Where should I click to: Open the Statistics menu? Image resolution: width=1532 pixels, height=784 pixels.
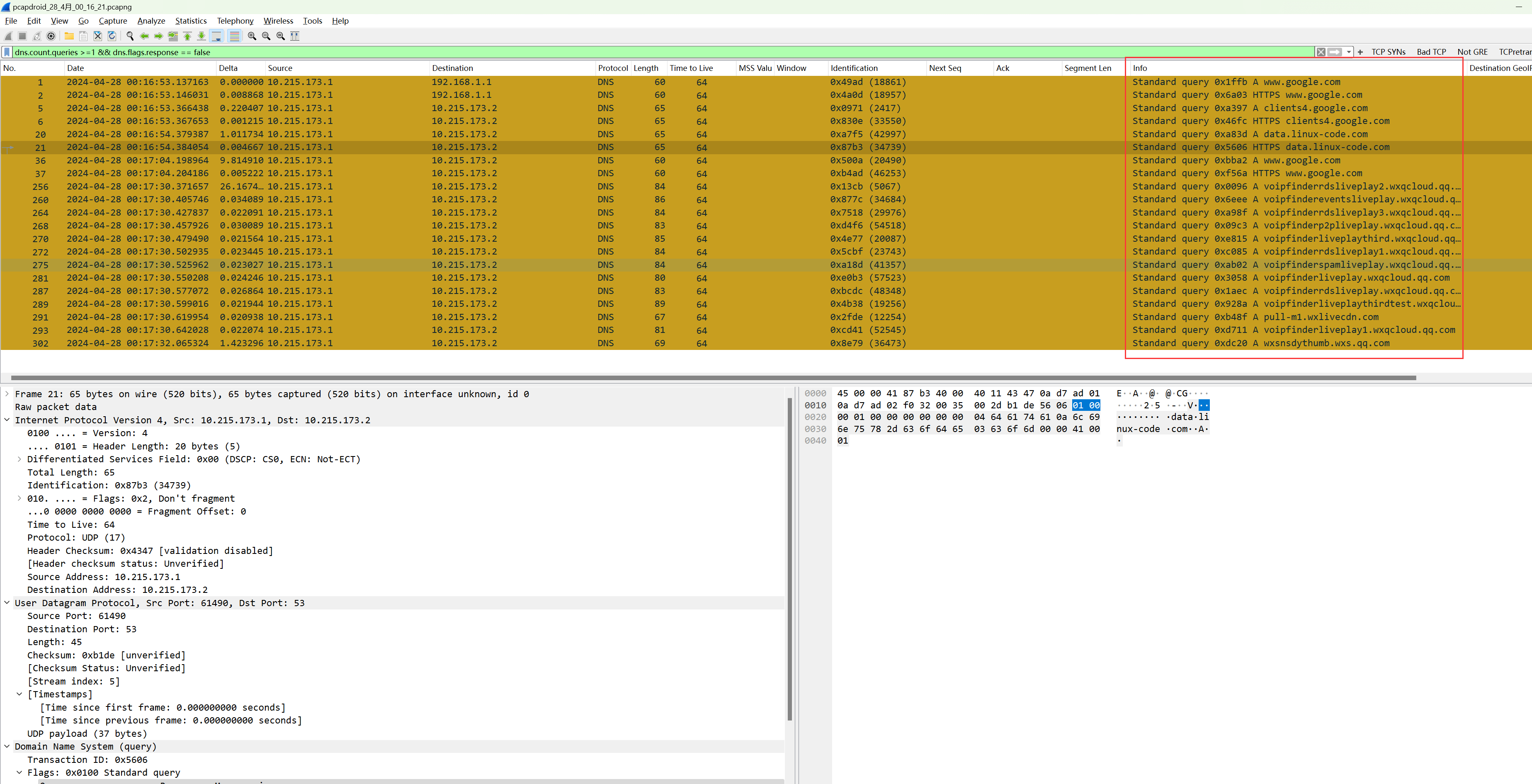[190, 21]
